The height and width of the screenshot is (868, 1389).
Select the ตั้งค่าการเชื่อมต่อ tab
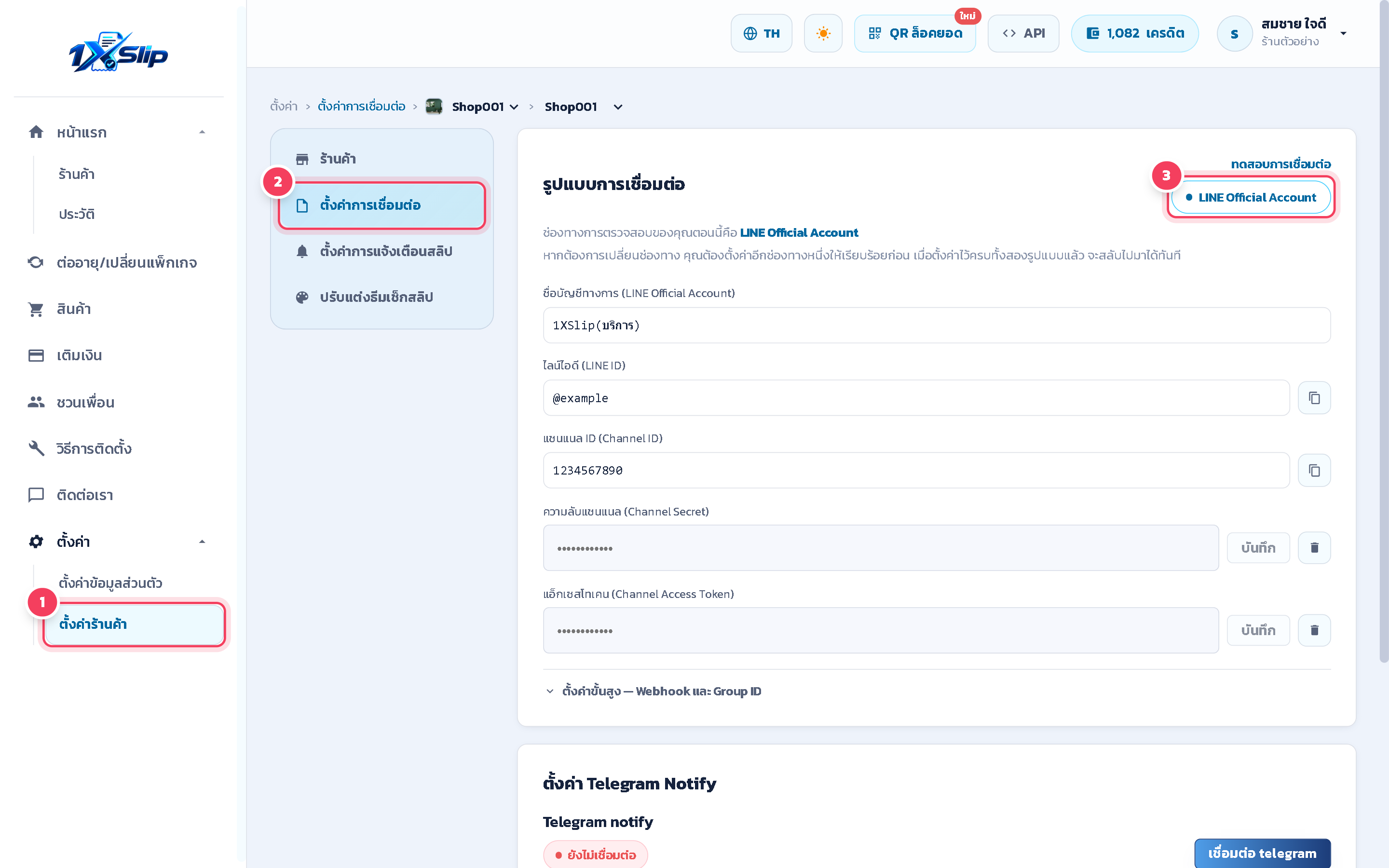(x=382, y=205)
